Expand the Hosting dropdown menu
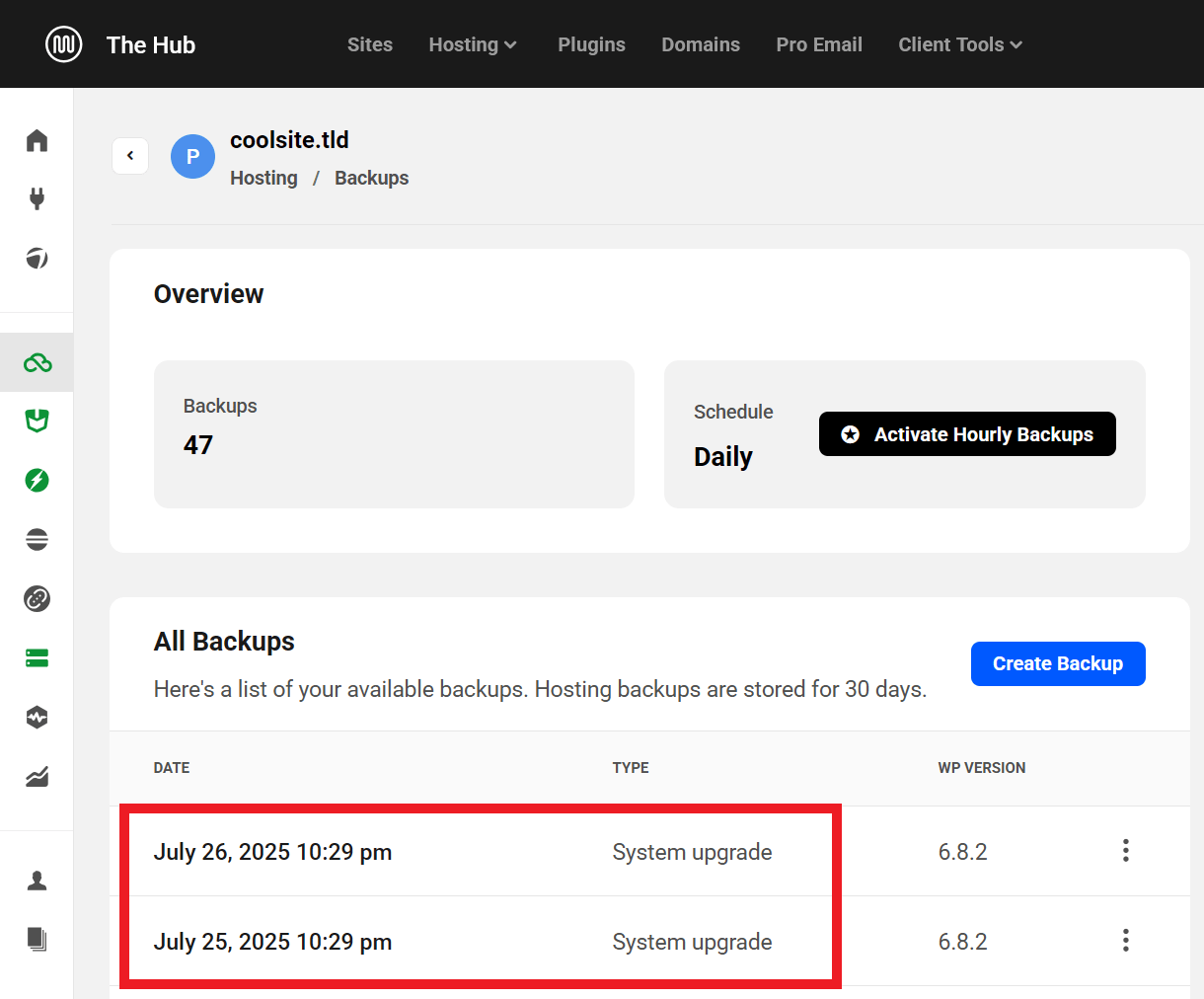Screen dimensions: 1204x999 point(473,44)
